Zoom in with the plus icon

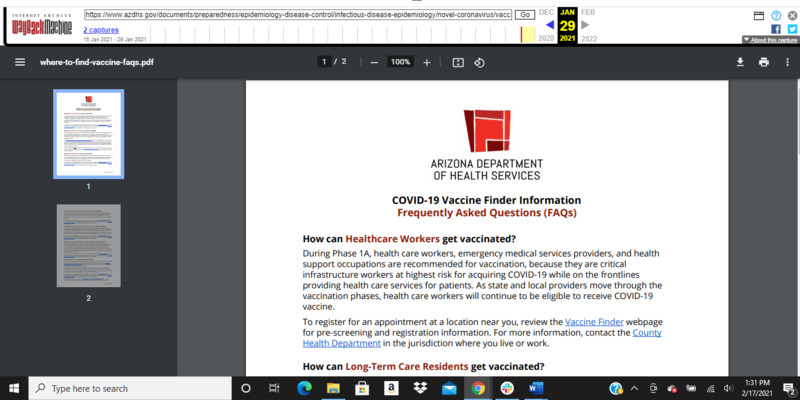coord(427,62)
